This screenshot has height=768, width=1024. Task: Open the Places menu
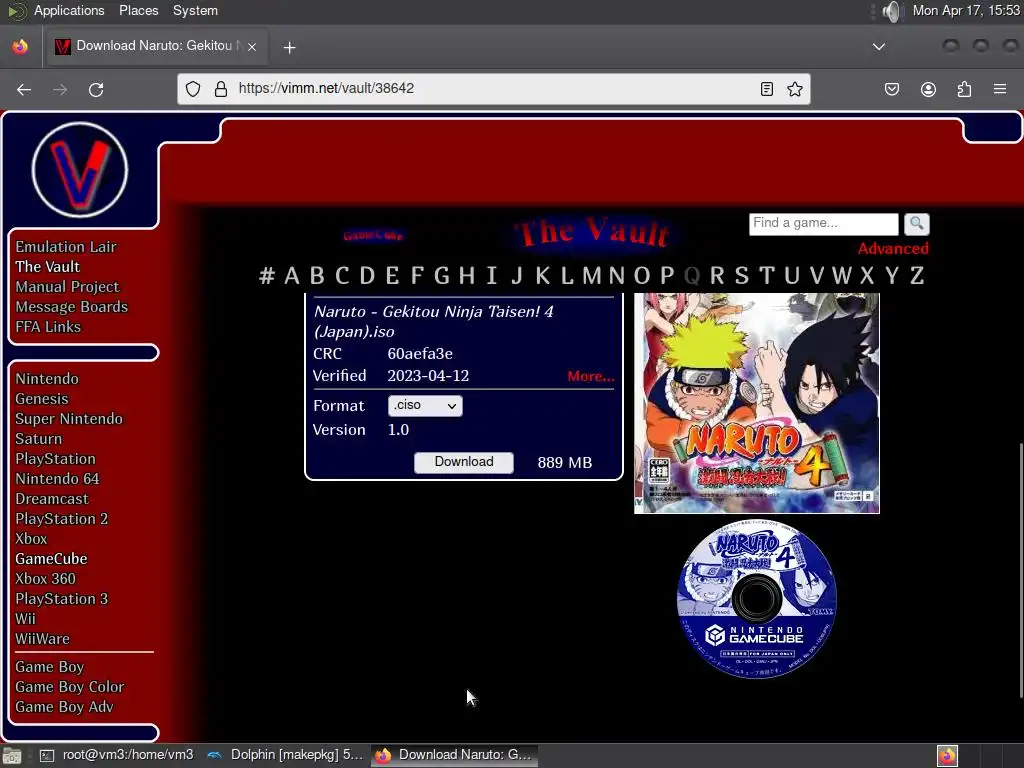138,10
